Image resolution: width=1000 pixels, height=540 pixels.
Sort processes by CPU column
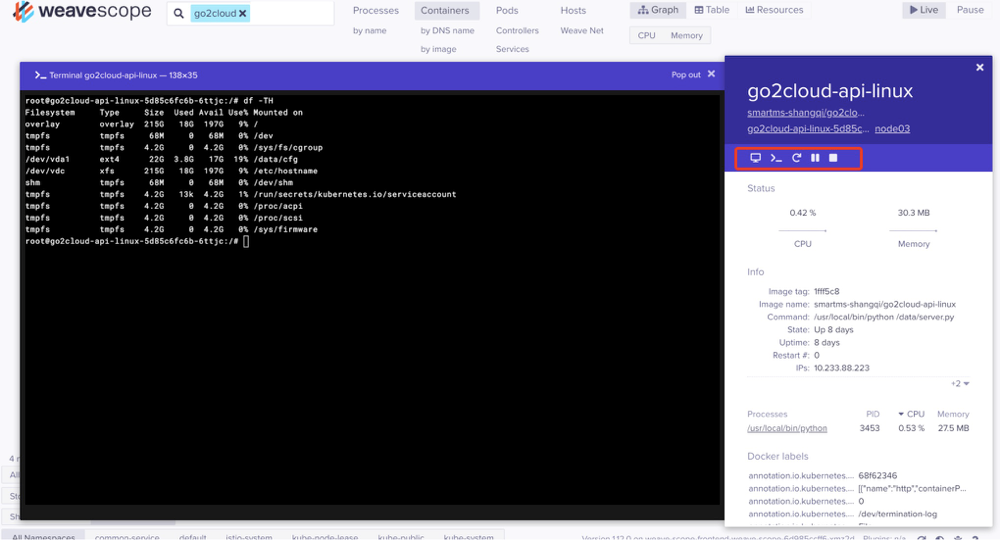tap(911, 414)
